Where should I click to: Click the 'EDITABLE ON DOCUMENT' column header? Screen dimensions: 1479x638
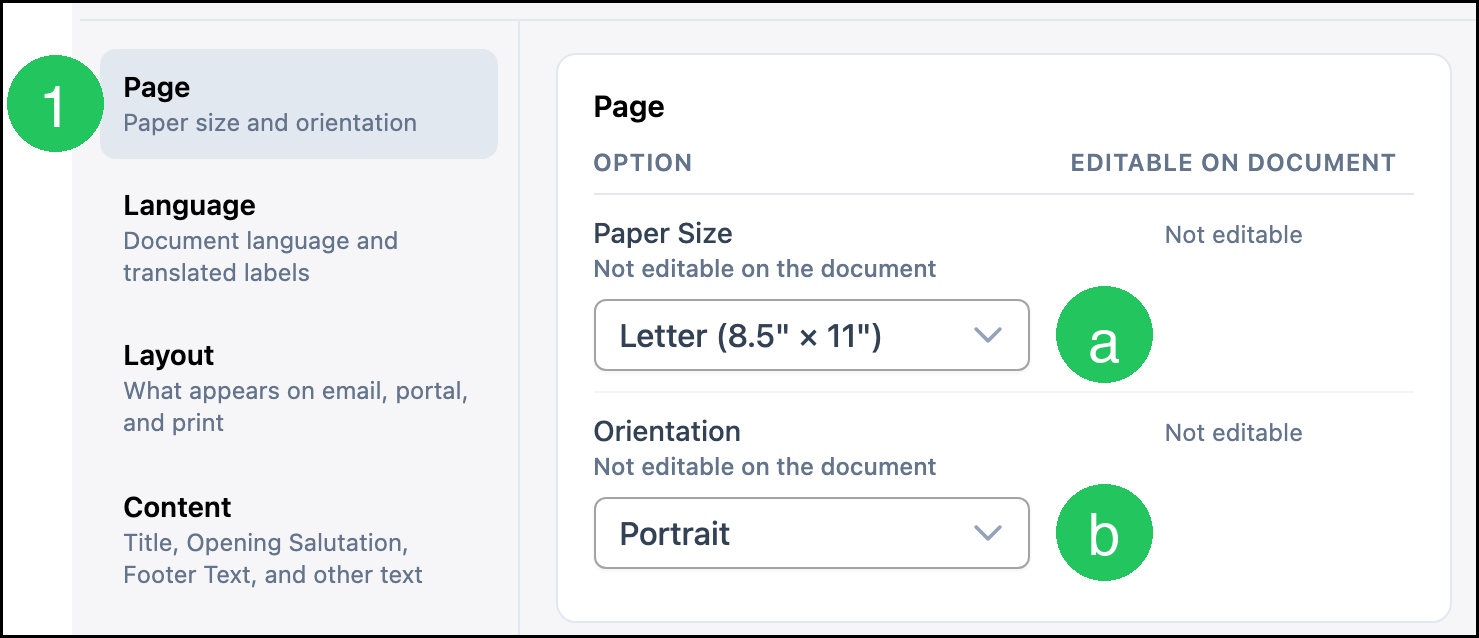coord(1233,163)
